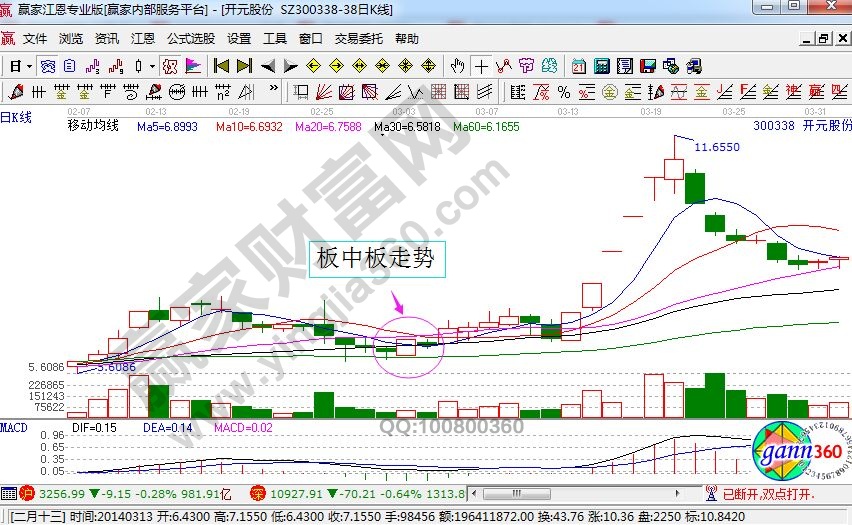Expand the 日 period dropdown arrow
Viewport: 852px width, 525px height.
click(30, 66)
